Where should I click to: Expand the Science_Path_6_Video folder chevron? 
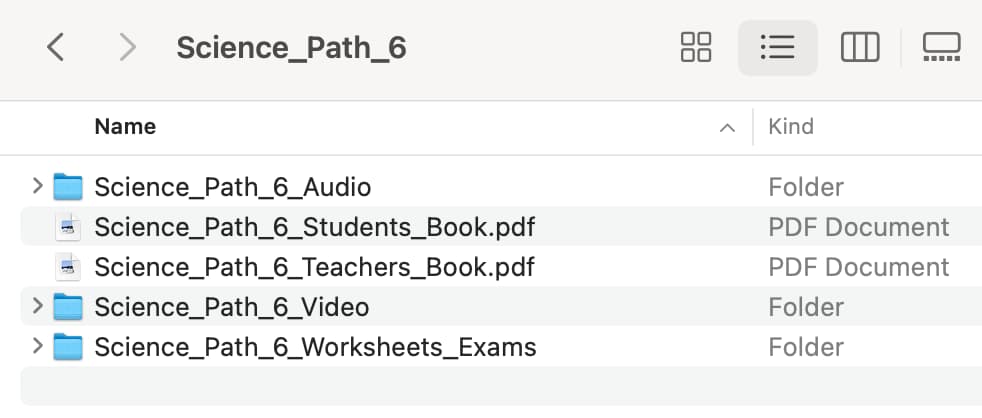coord(38,306)
